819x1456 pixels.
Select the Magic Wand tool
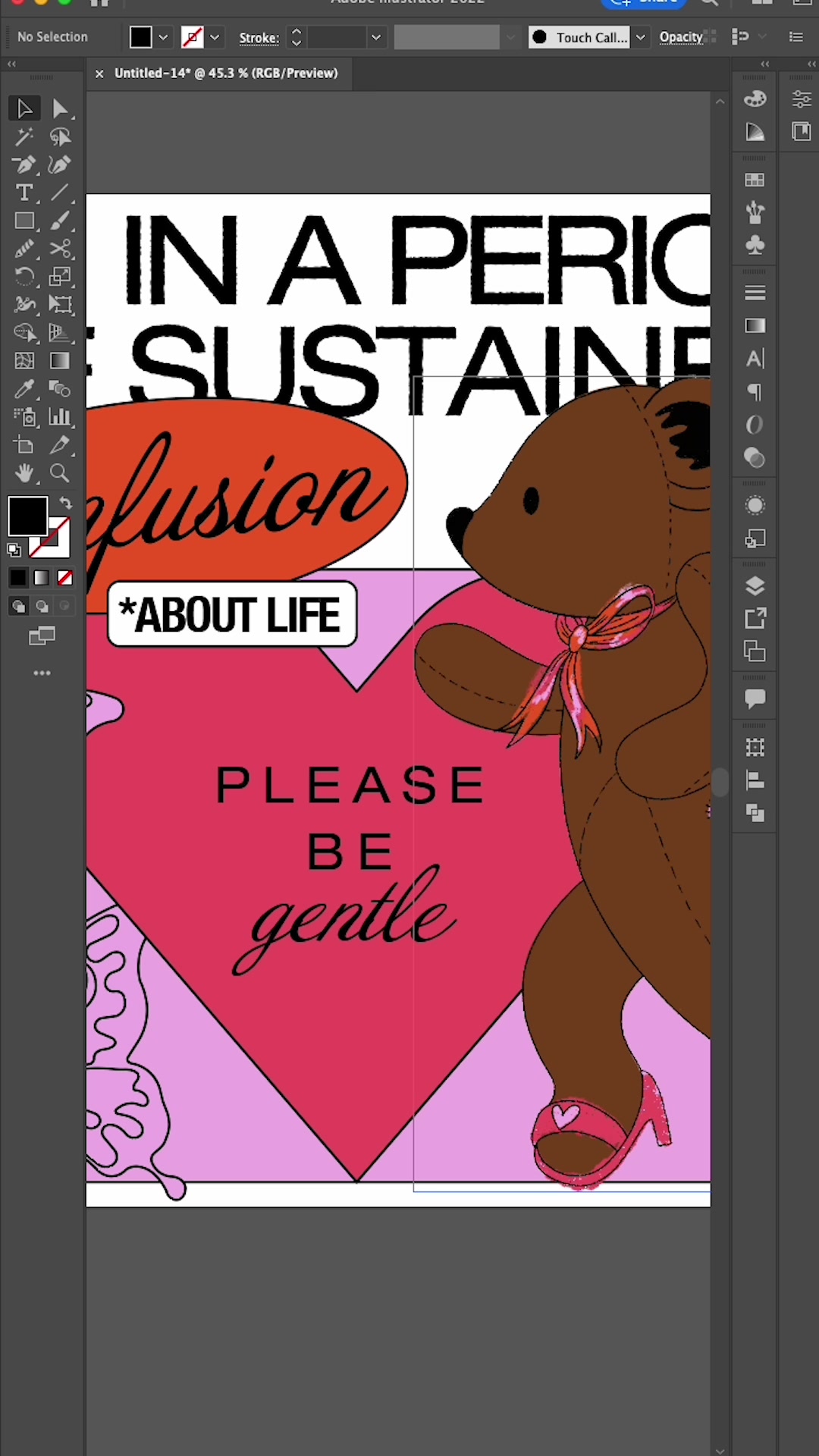(24, 136)
